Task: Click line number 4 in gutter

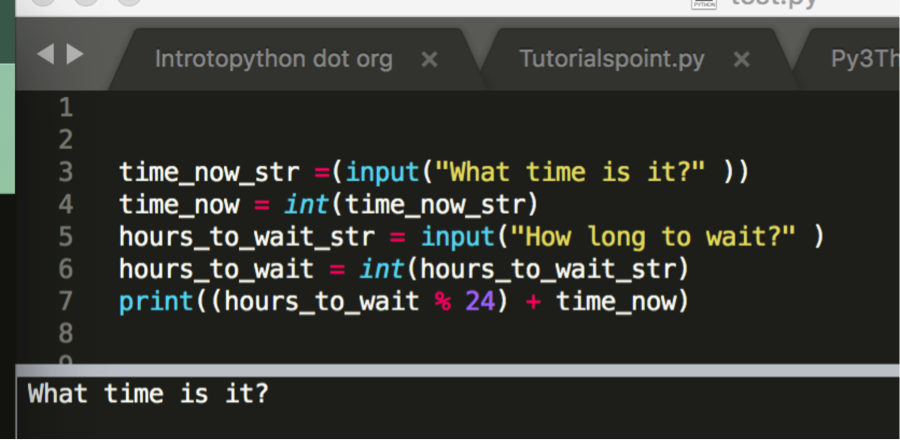Action: [66, 205]
